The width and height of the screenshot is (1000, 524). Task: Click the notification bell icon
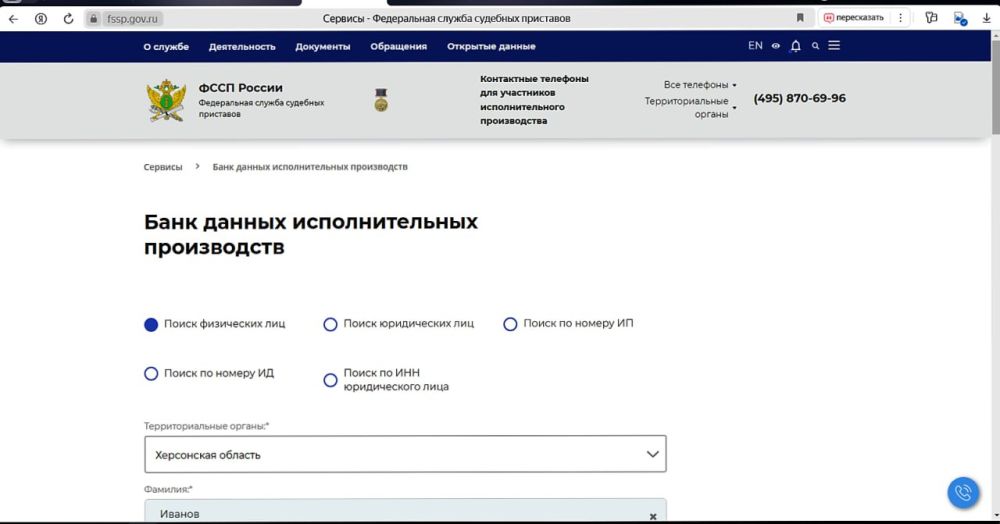795,46
